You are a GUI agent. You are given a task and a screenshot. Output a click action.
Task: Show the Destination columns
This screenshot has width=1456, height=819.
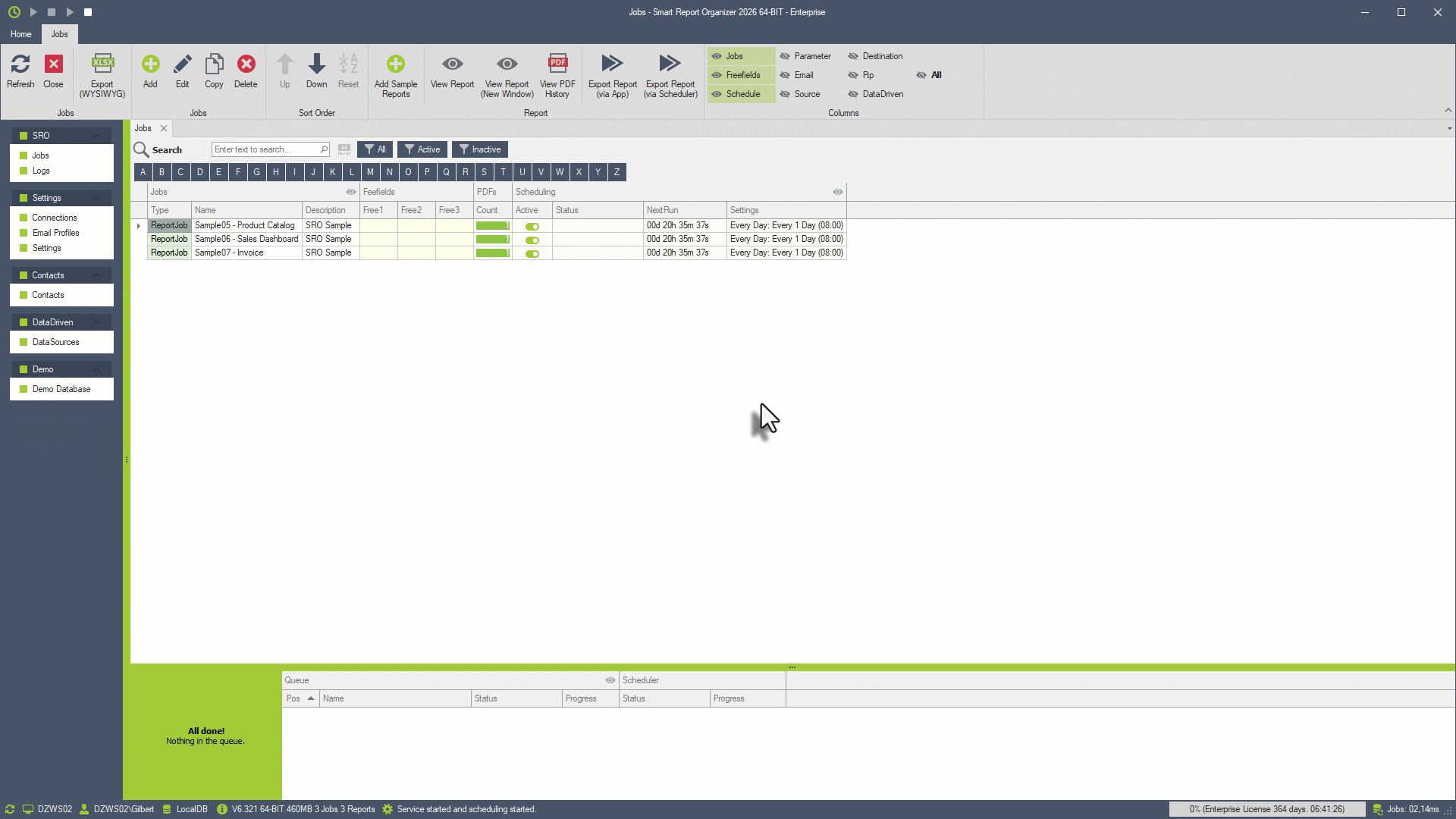875,56
